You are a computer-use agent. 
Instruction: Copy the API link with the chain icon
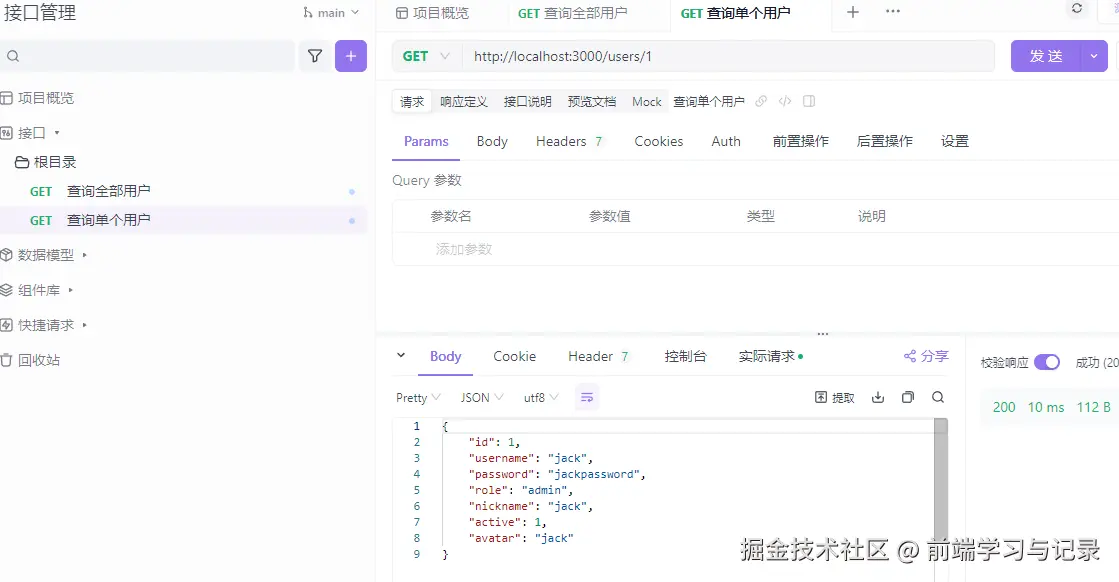[x=761, y=101]
